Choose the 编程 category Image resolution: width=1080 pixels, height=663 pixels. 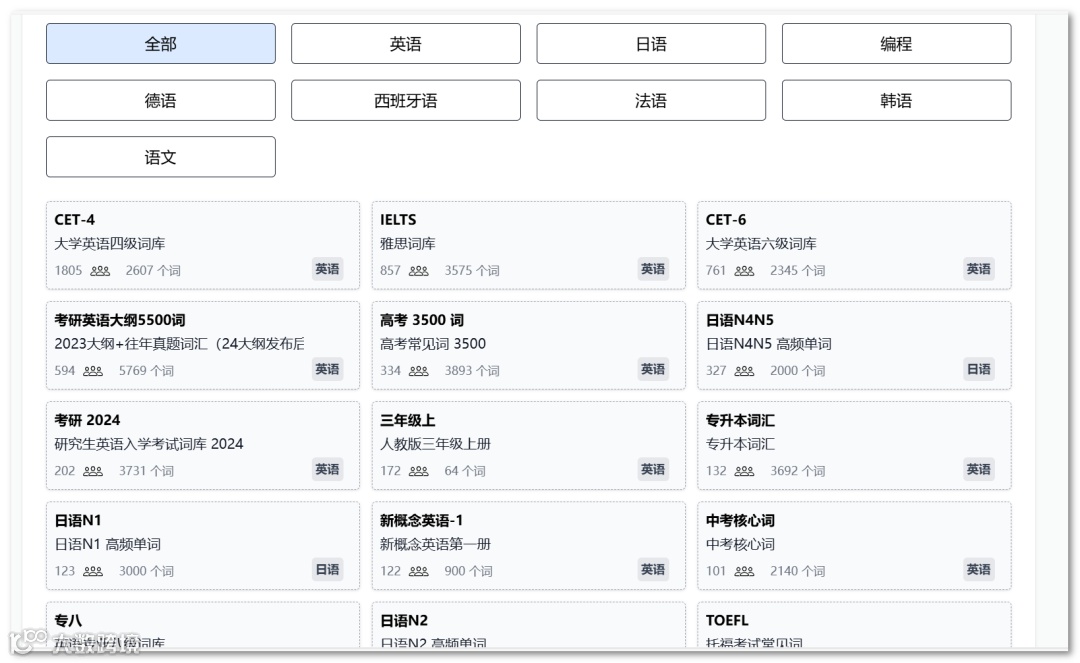[896, 43]
